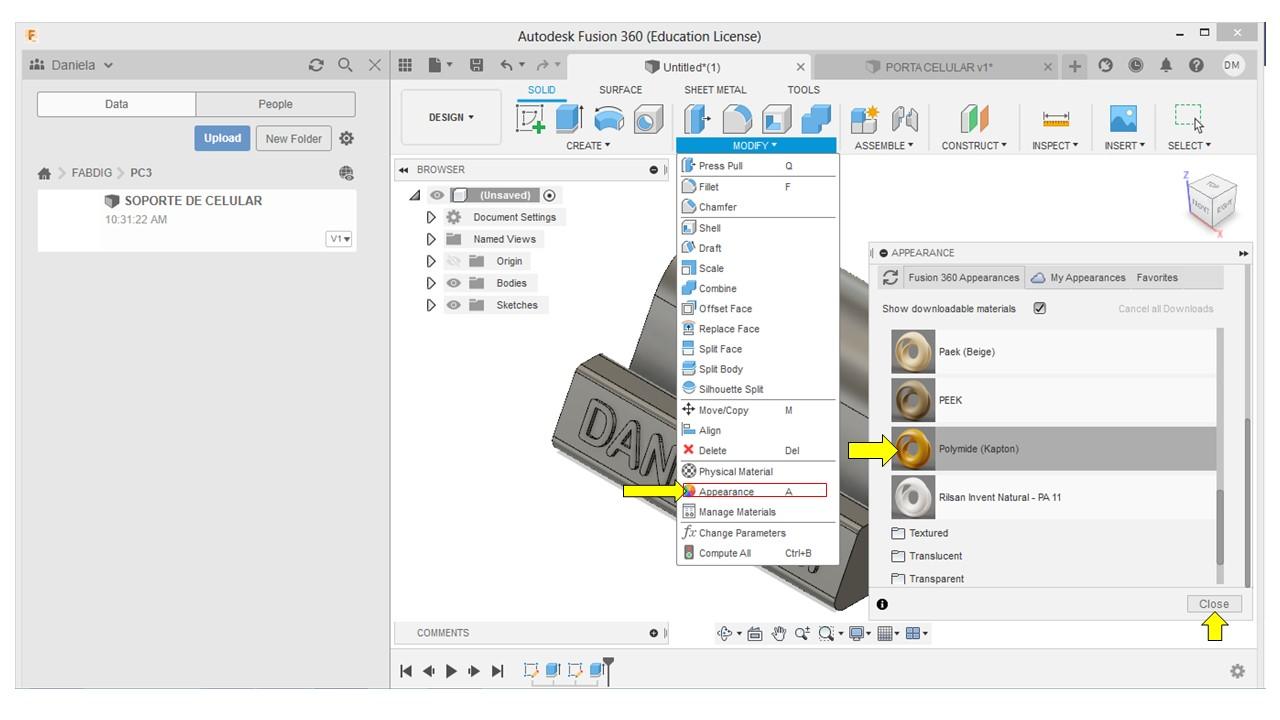Search in the Data panel
The width and height of the screenshot is (1280, 720).
345,65
